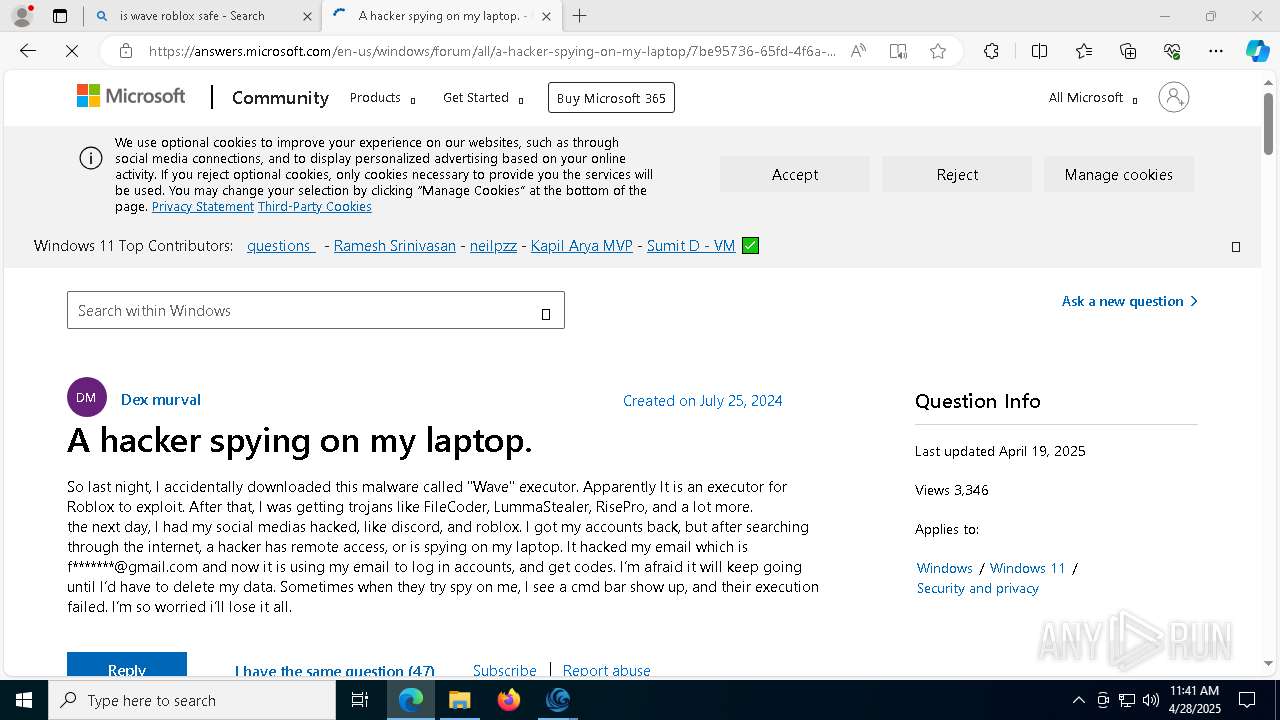Go back with the back arrow
This screenshot has width=1280, height=720.
pos(28,51)
